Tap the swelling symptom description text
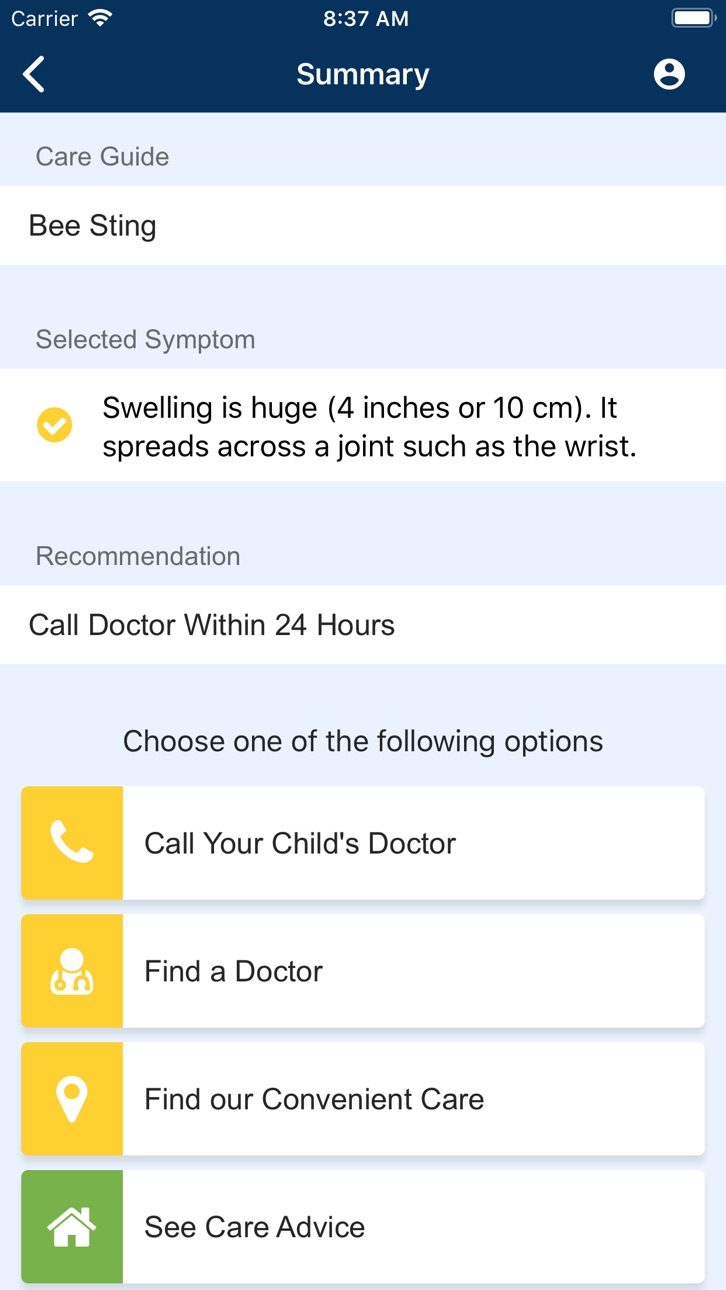This screenshot has height=1290, width=726. click(x=369, y=426)
